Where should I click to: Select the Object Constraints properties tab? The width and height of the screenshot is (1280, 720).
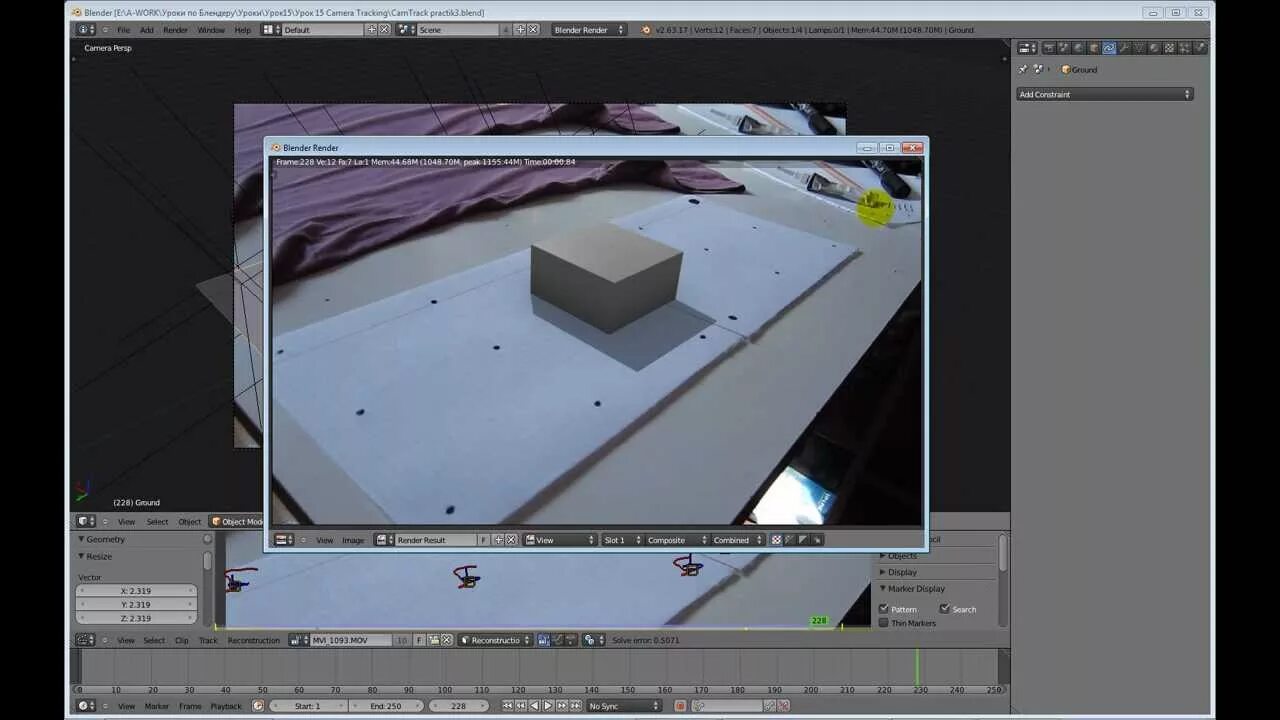[x=1109, y=47]
